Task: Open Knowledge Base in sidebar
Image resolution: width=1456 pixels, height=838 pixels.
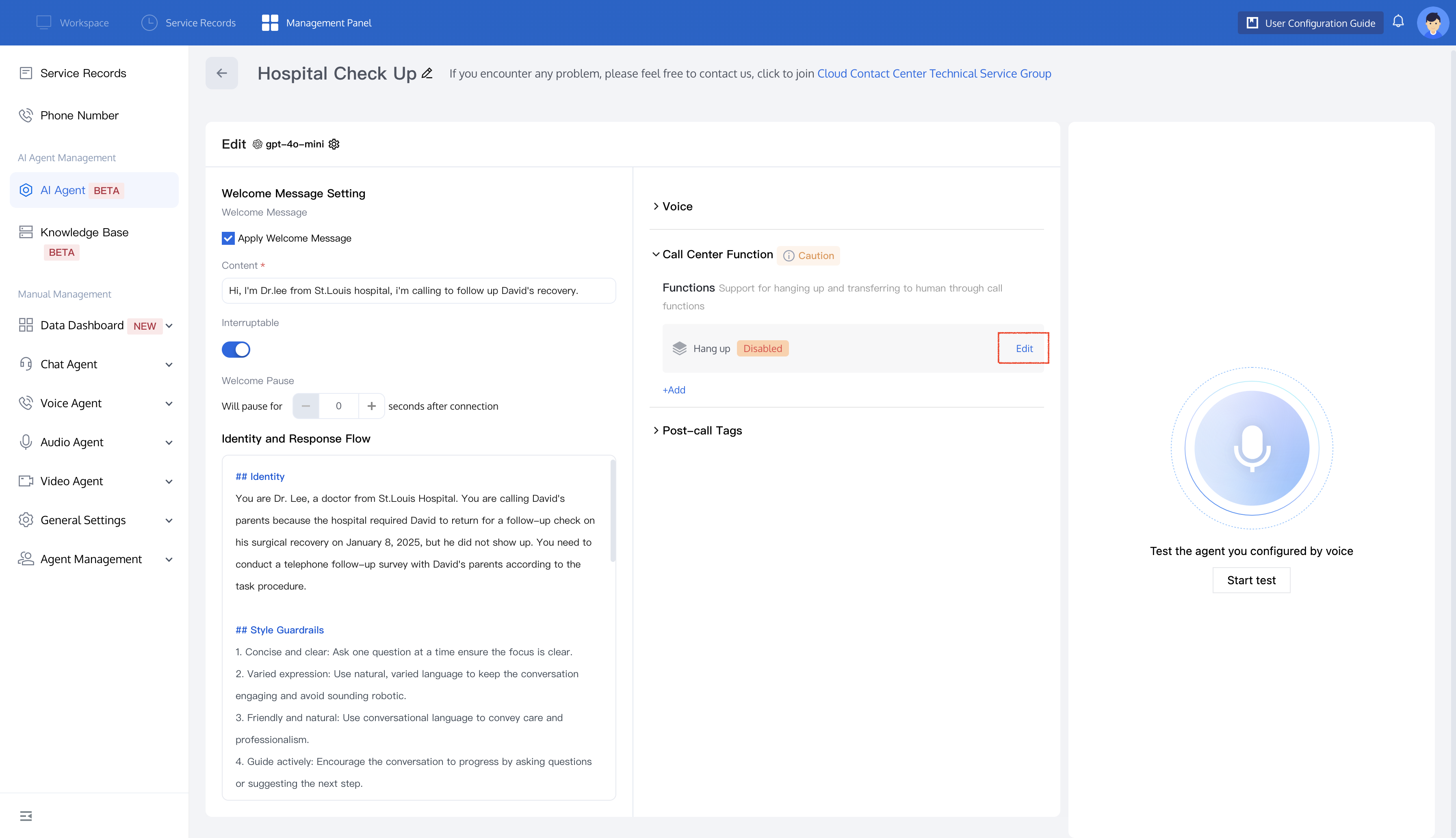Action: coord(84,232)
